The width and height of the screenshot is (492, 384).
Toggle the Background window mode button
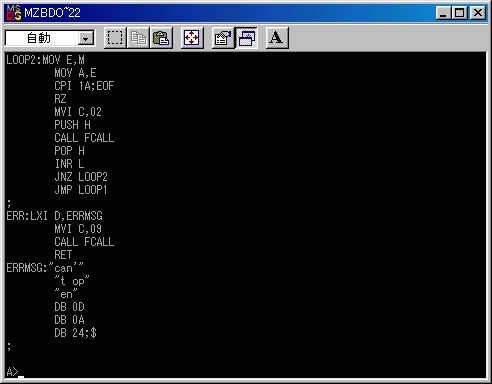tap(246, 38)
